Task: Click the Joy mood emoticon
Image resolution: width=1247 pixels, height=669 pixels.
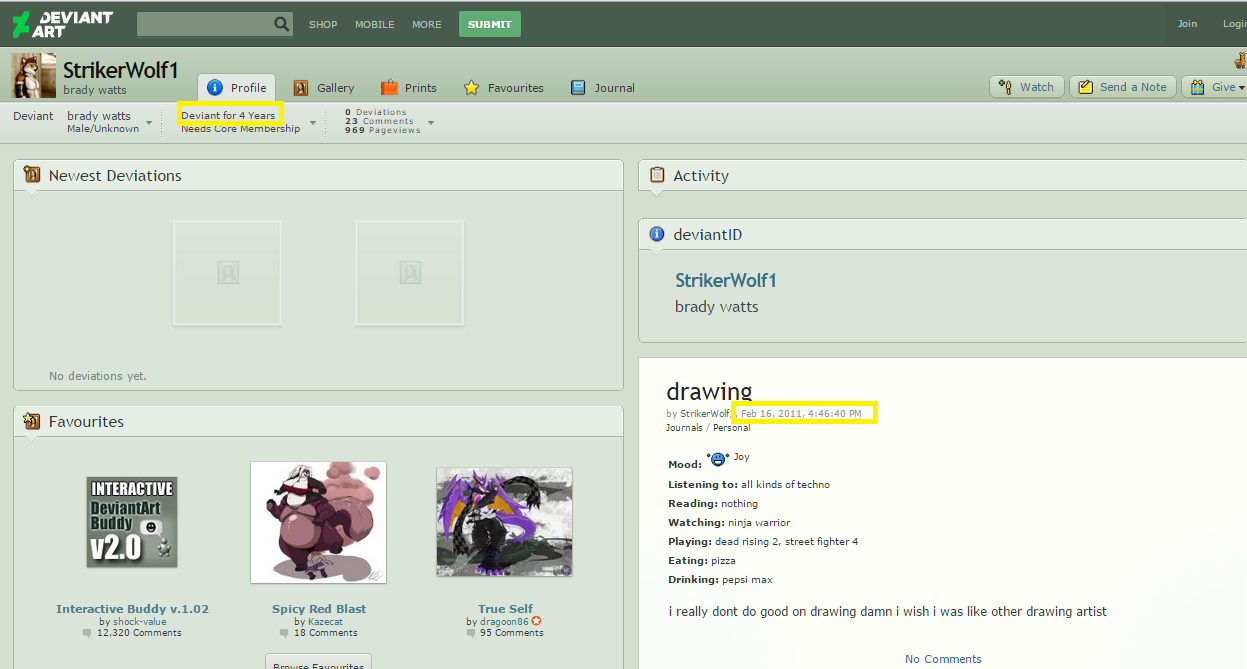Action: pyautogui.click(x=717, y=459)
